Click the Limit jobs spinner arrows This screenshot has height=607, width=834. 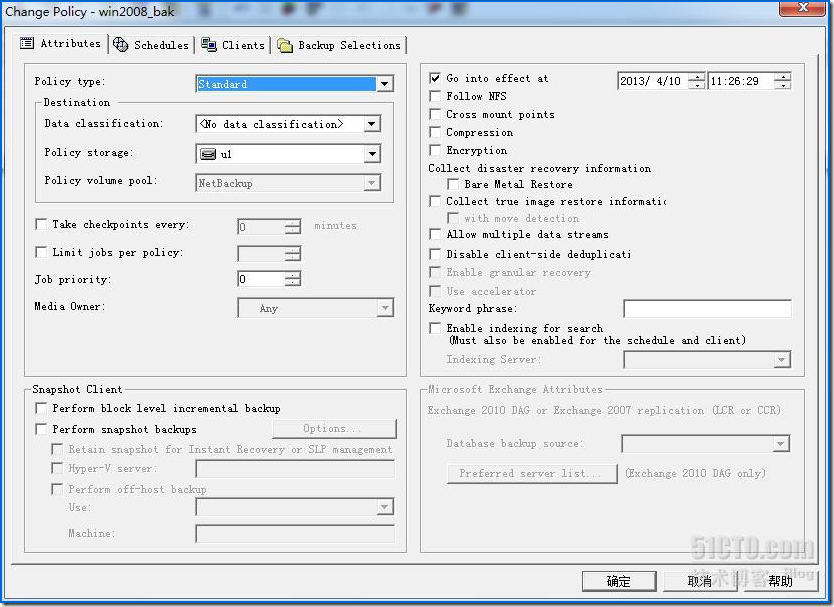point(293,253)
